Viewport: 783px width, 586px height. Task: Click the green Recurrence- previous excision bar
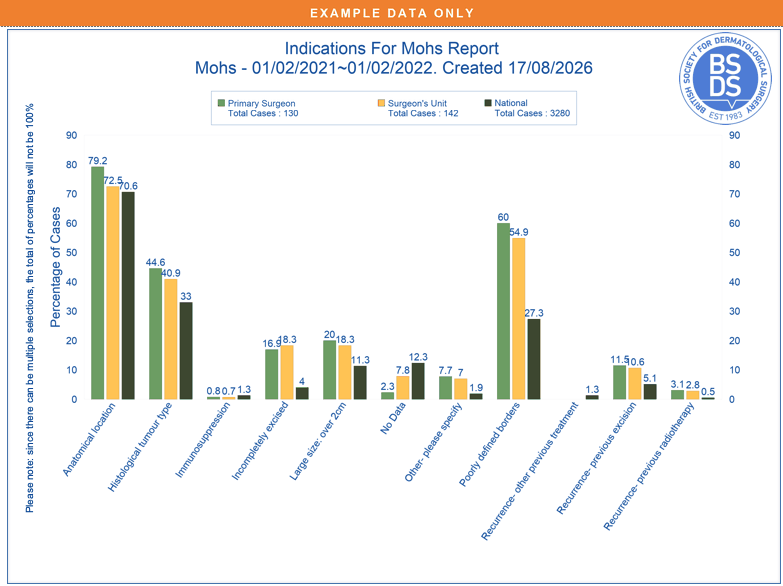click(x=619, y=382)
